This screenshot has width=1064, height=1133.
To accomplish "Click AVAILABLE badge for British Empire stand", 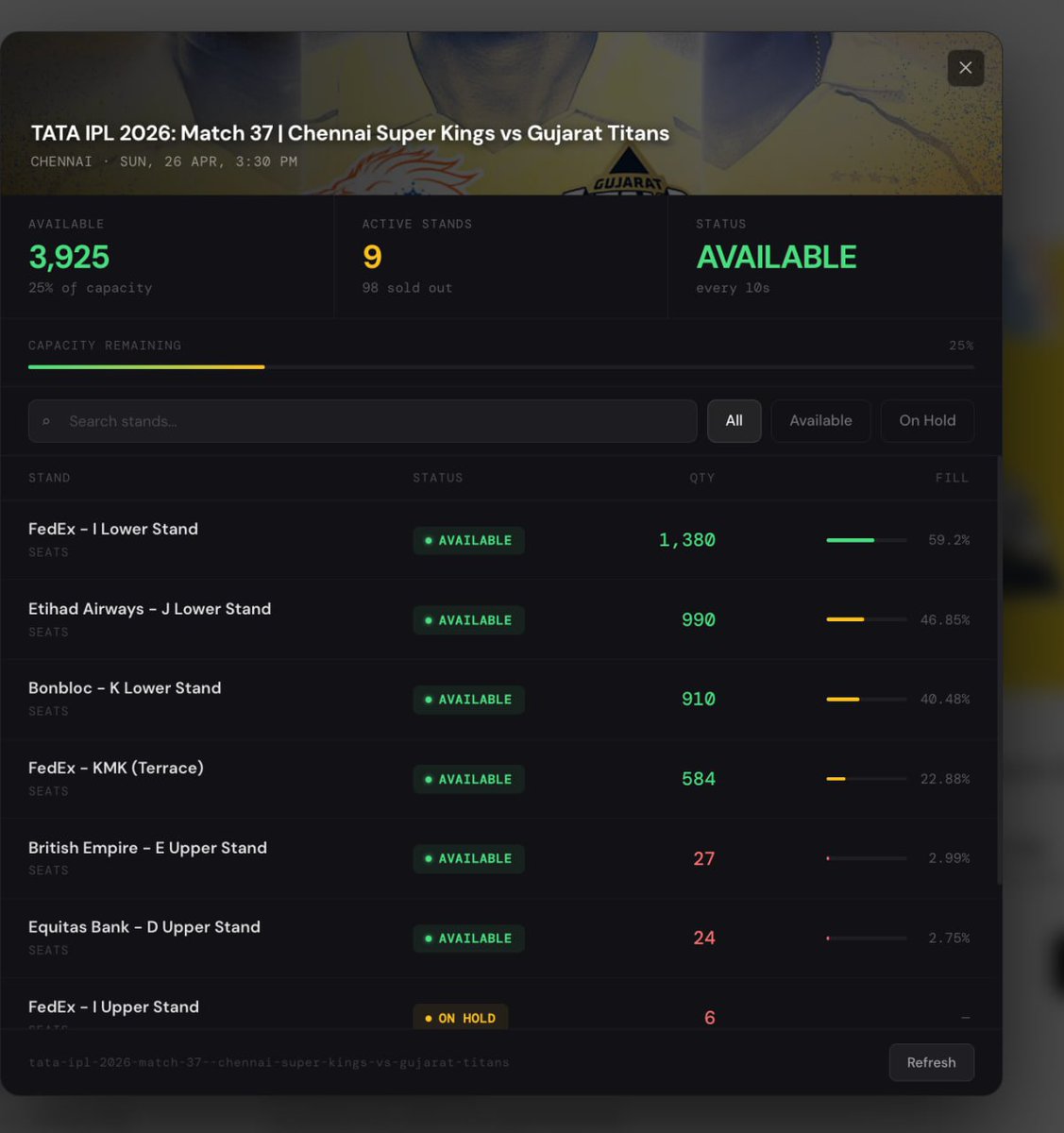I will (x=468, y=858).
